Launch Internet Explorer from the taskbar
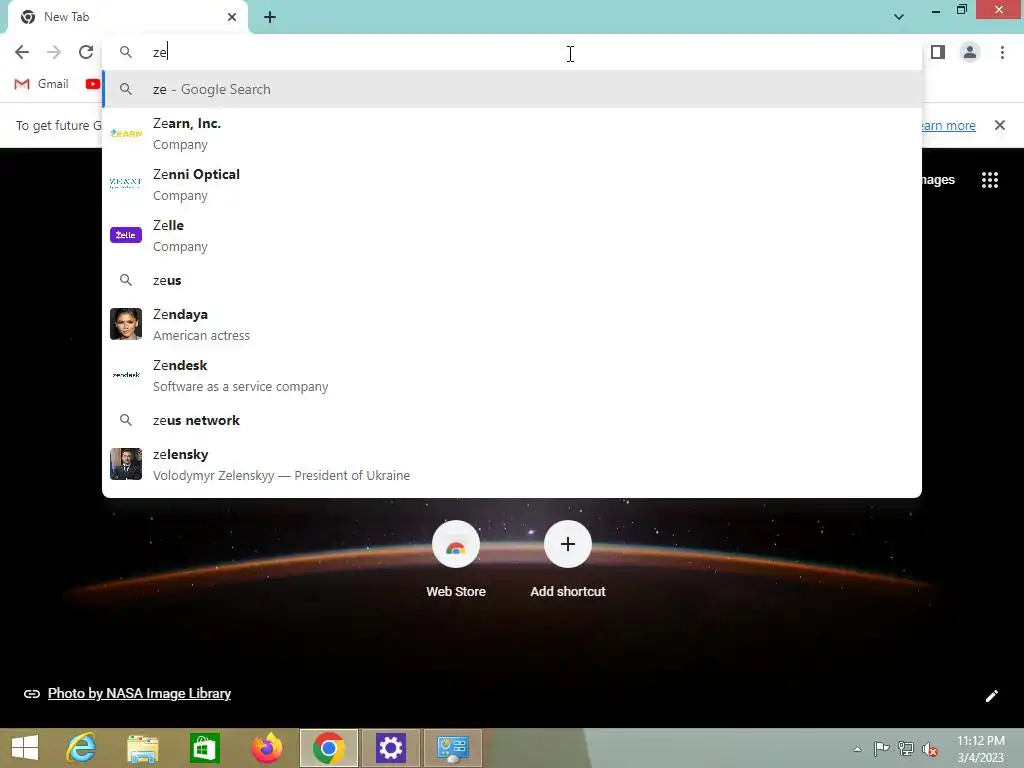1024x768 pixels. coord(81,748)
